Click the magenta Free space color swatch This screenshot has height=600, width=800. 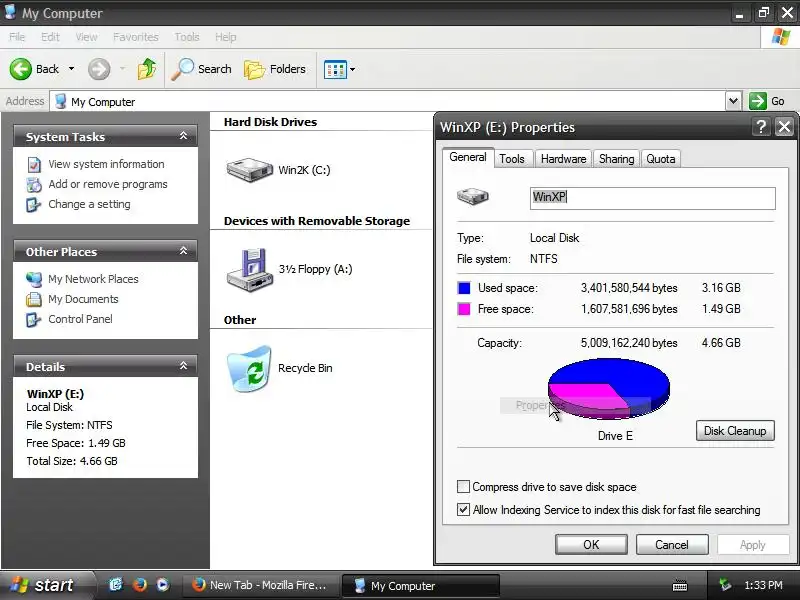pyautogui.click(x=464, y=309)
